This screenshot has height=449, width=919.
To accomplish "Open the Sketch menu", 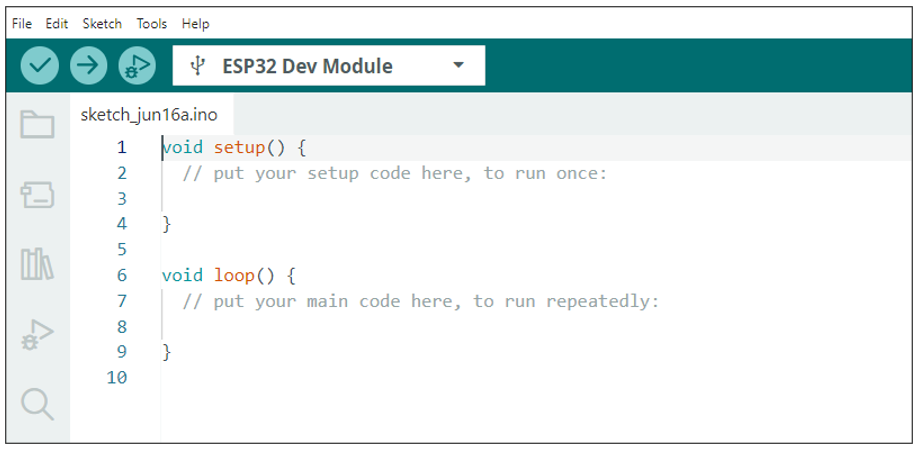I will tap(102, 24).
